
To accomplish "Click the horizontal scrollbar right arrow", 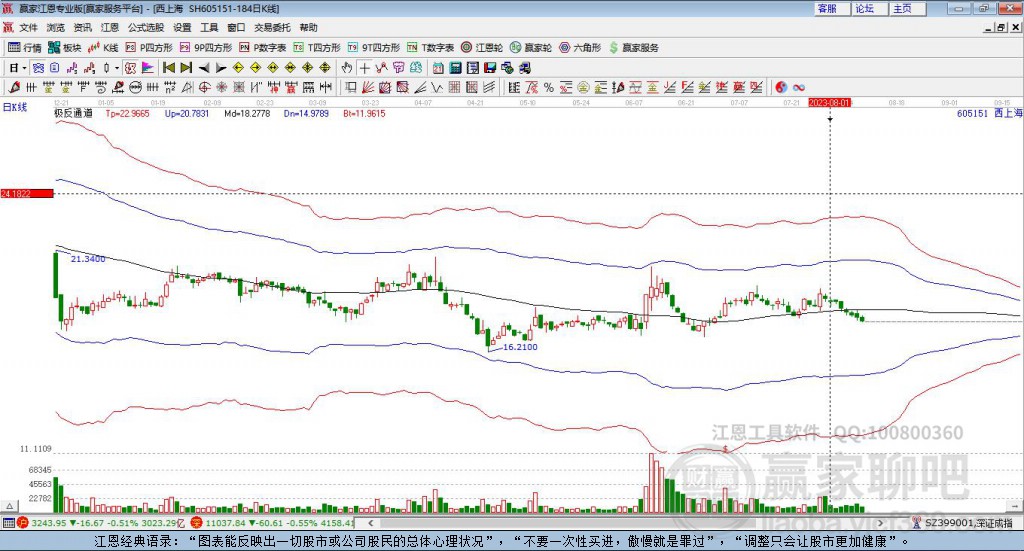I will coord(880,522).
